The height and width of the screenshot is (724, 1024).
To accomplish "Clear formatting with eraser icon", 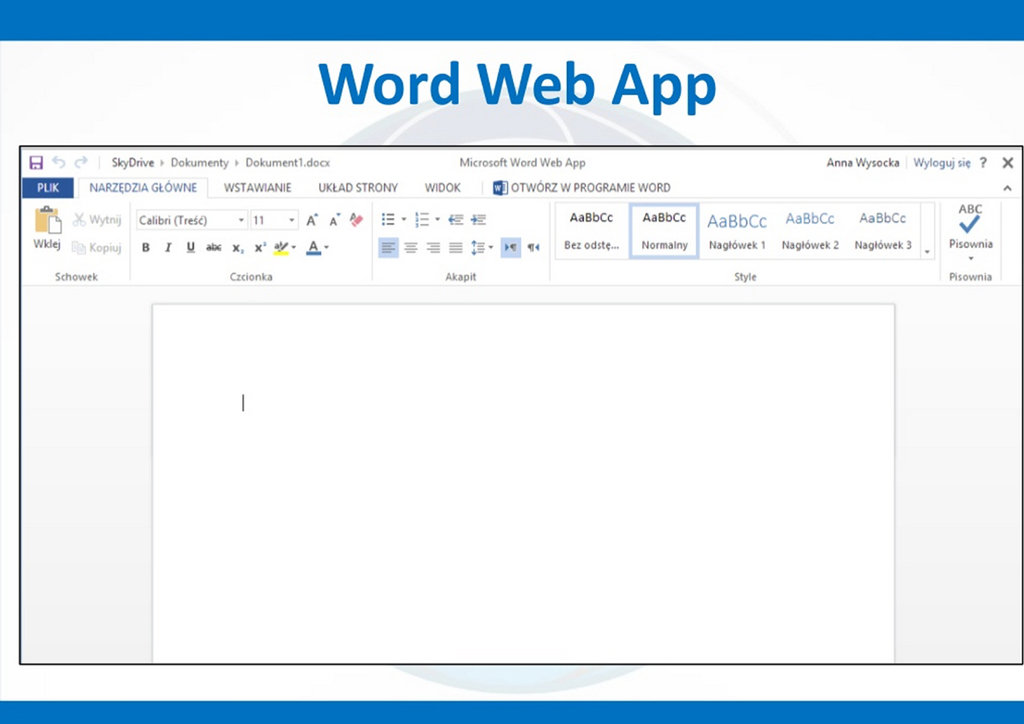I will (x=357, y=220).
